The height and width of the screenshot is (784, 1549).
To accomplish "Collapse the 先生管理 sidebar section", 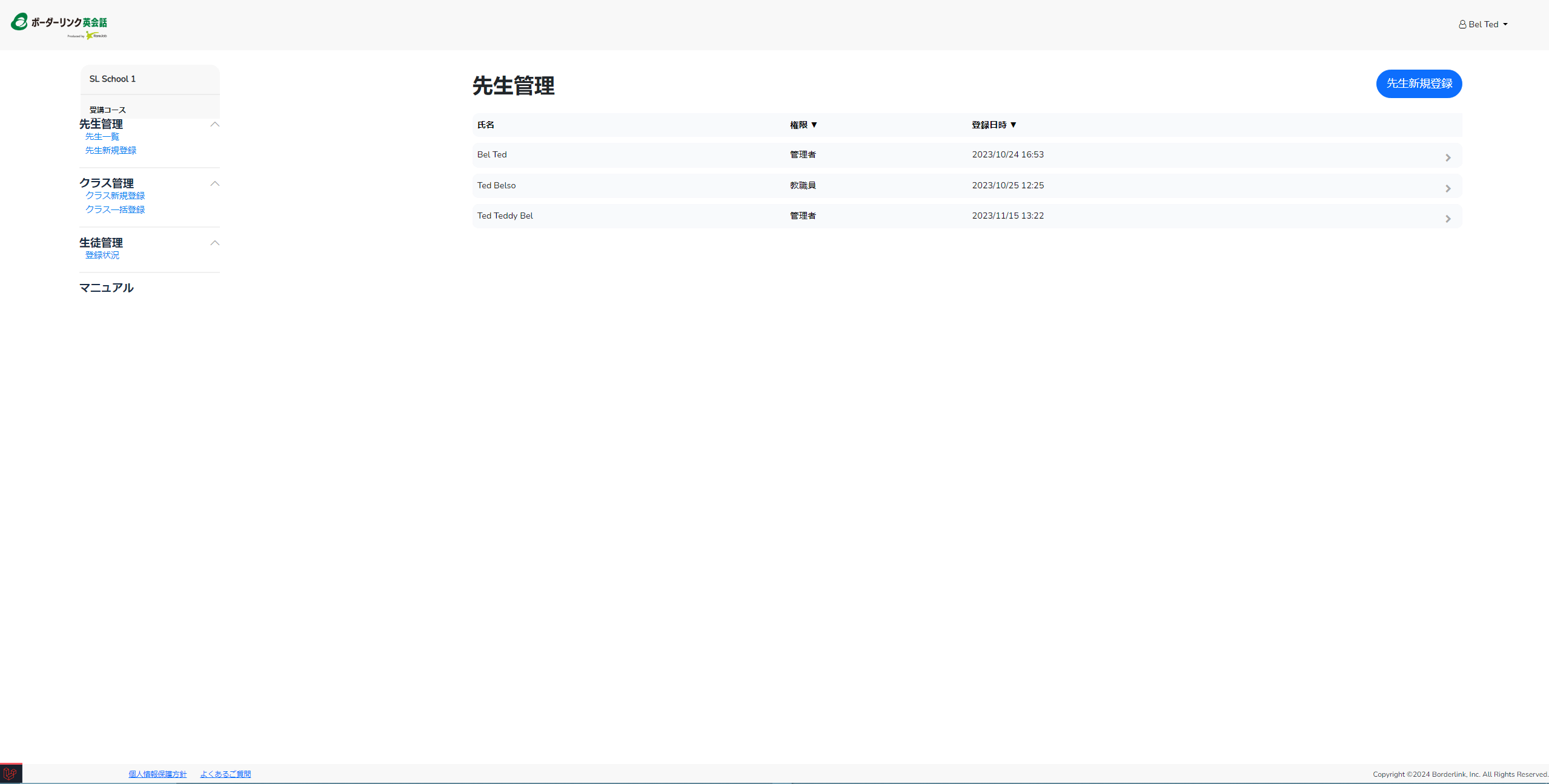I will coord(214,124).
